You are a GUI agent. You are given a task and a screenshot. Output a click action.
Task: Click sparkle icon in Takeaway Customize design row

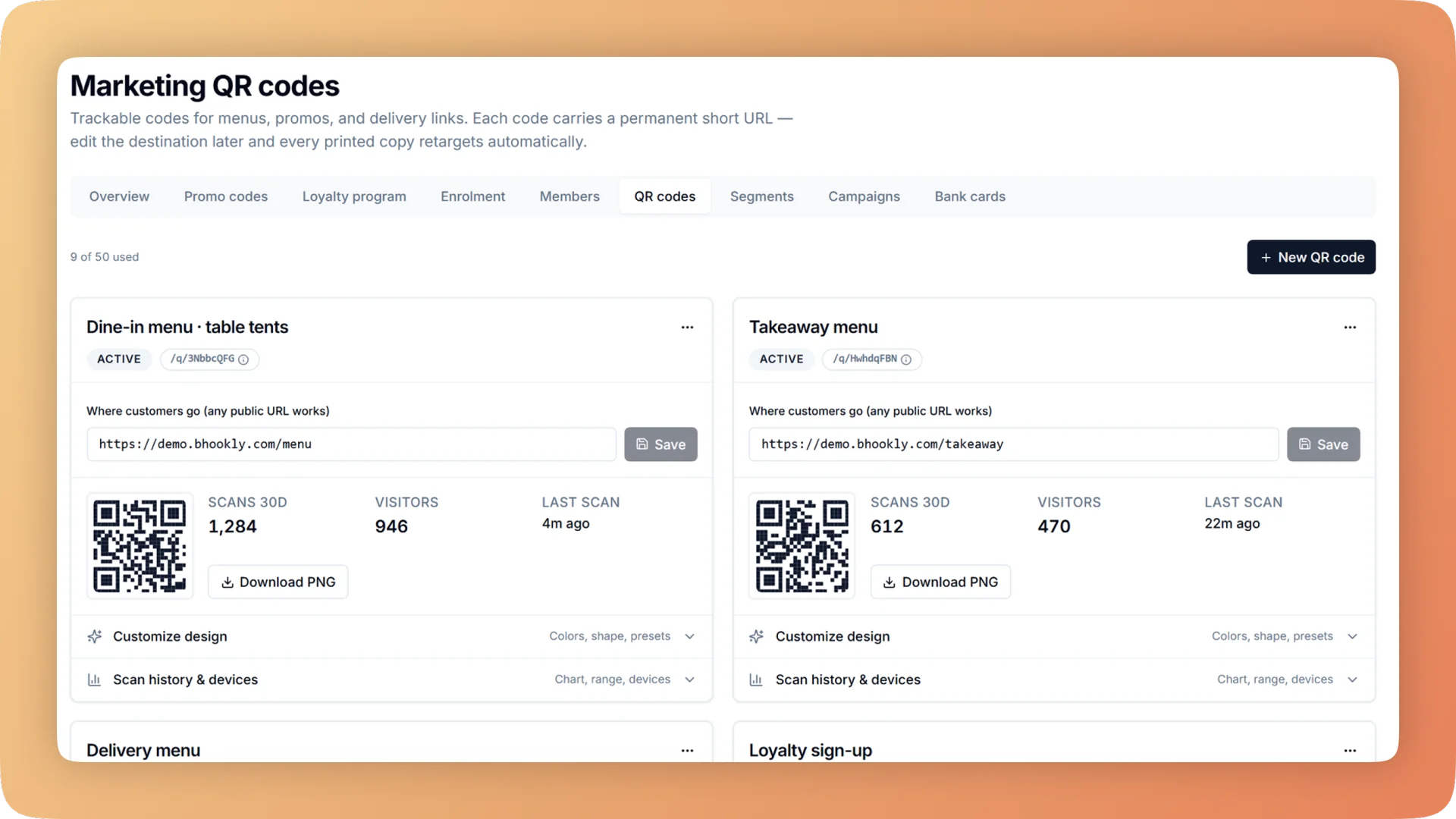pyautogui.click(x=757, y=636)
